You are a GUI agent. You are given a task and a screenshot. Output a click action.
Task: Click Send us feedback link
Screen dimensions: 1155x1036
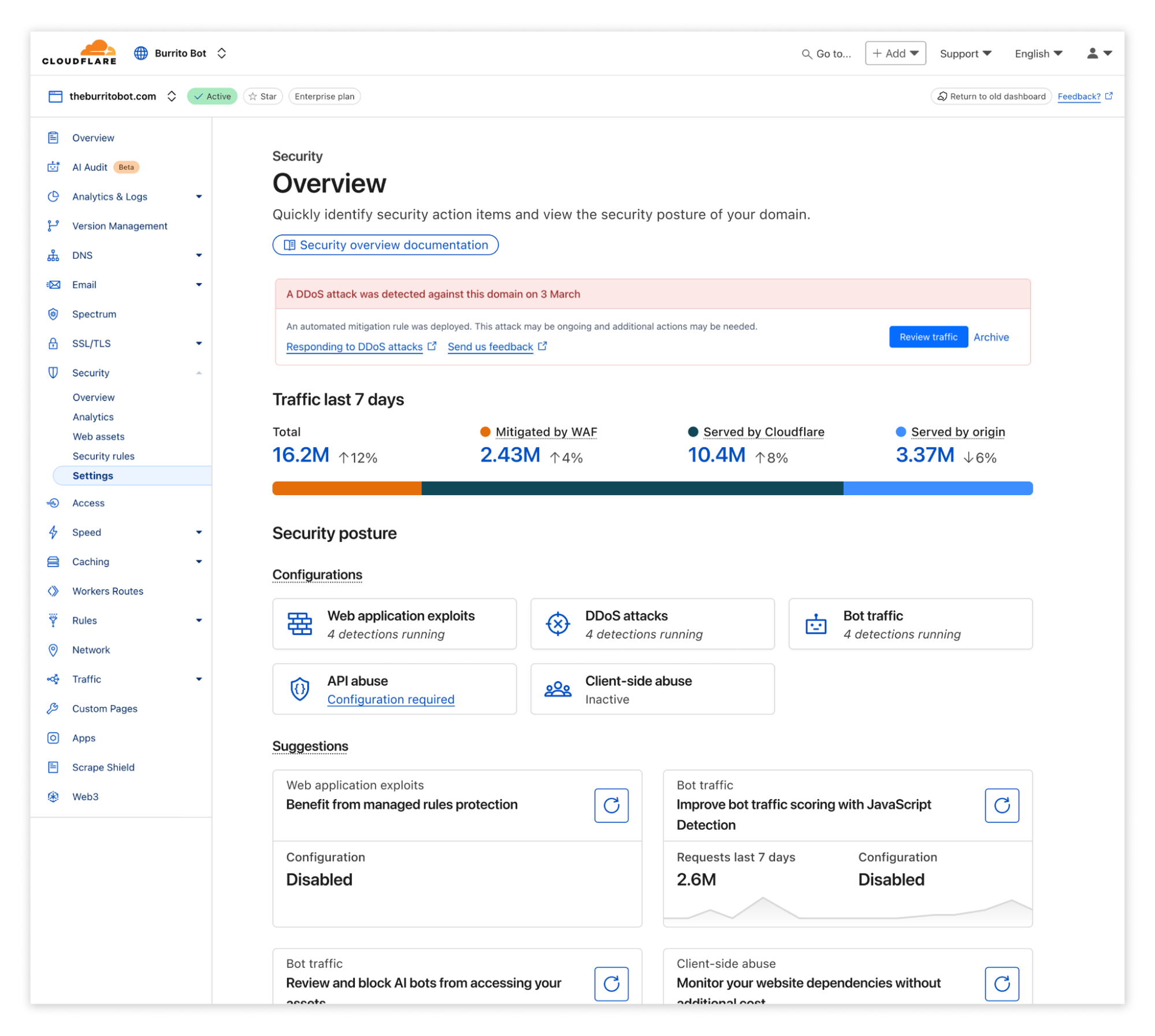pyautogui.click(x=497, y=347)
